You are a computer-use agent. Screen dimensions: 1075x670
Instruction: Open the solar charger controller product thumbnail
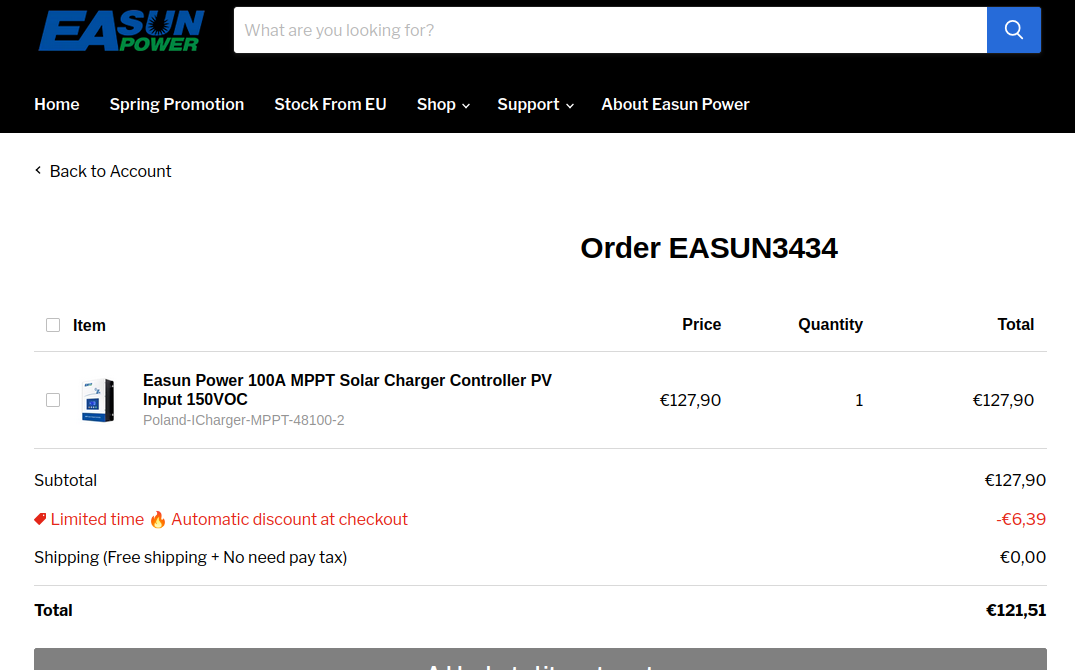pyautogui.click(x=98, y=400)
